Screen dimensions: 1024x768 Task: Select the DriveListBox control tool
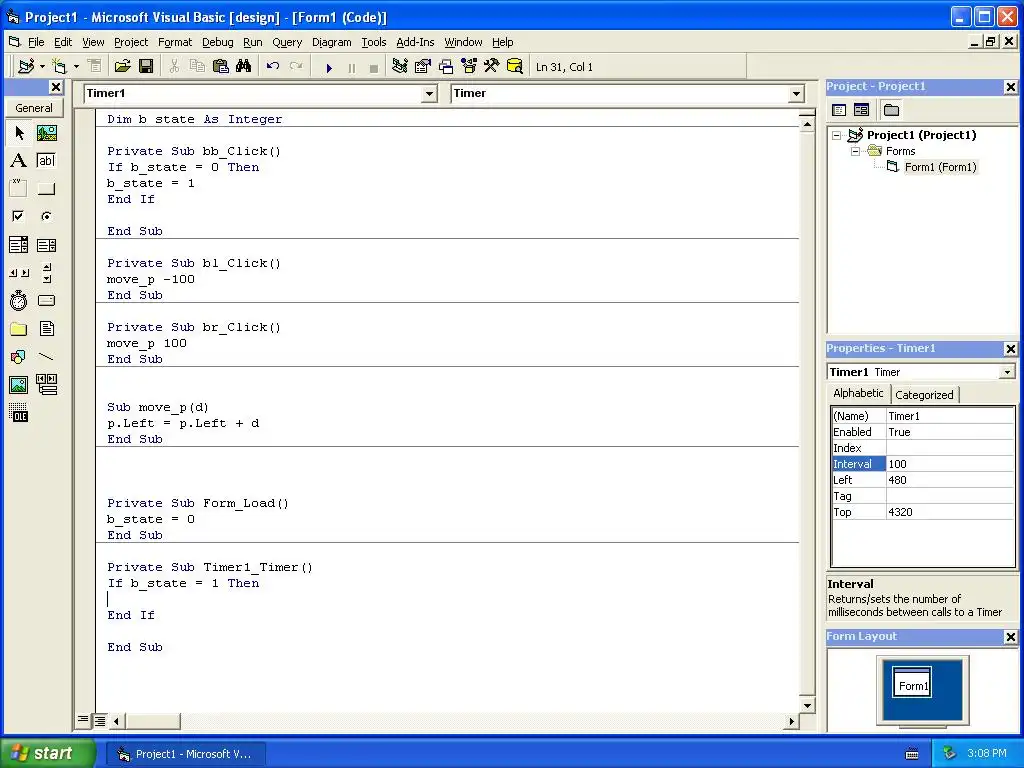[46, 300]
